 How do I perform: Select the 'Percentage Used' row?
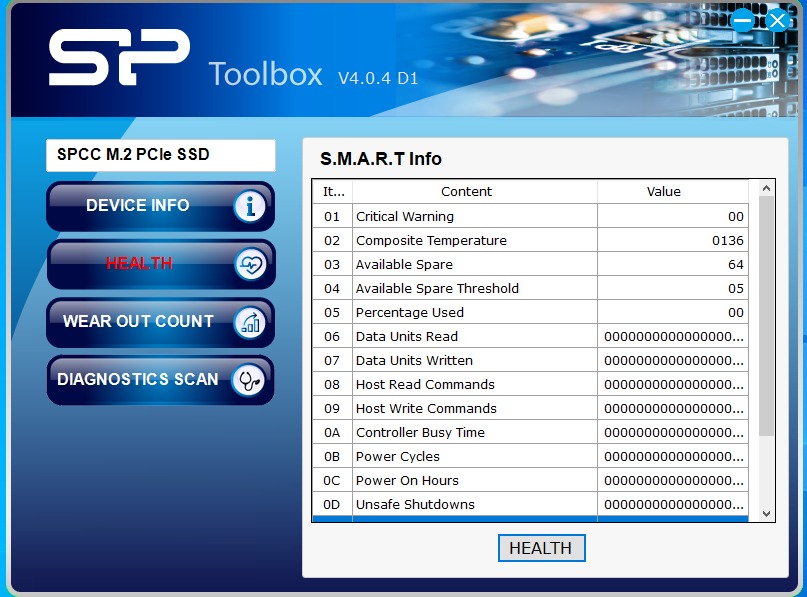point(530,312)
